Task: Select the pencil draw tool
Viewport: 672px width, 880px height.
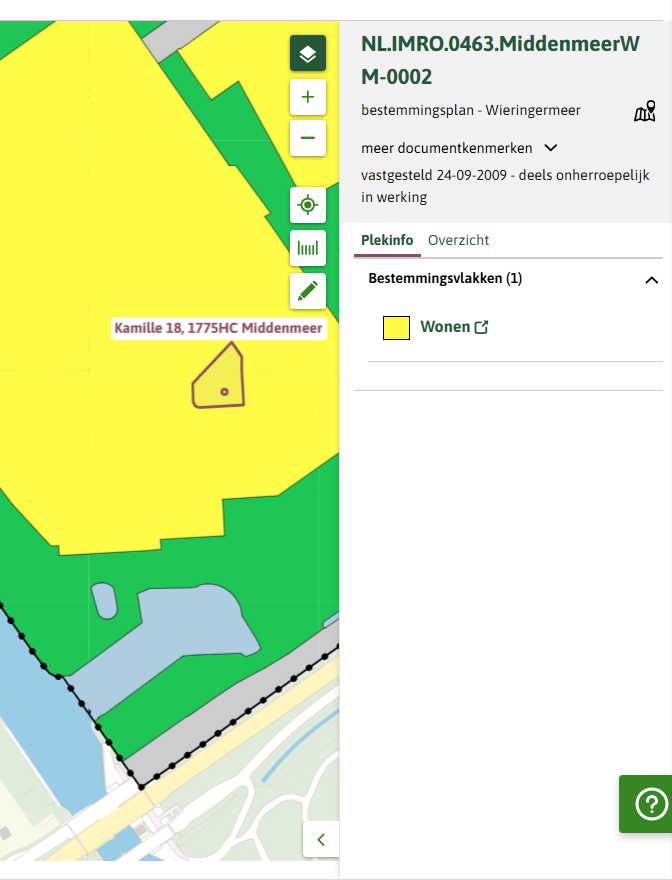Action: pyautogui.click(x=308, y=291)
